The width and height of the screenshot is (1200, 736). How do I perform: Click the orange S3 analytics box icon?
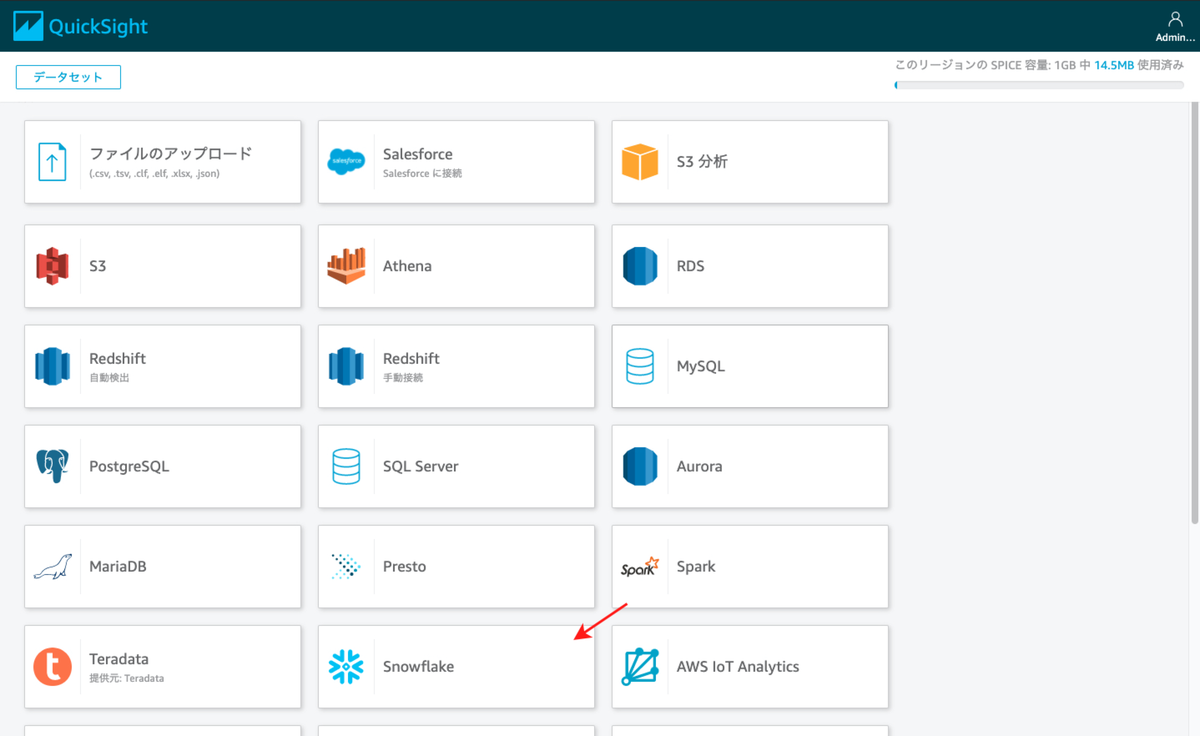click(640, 161)
